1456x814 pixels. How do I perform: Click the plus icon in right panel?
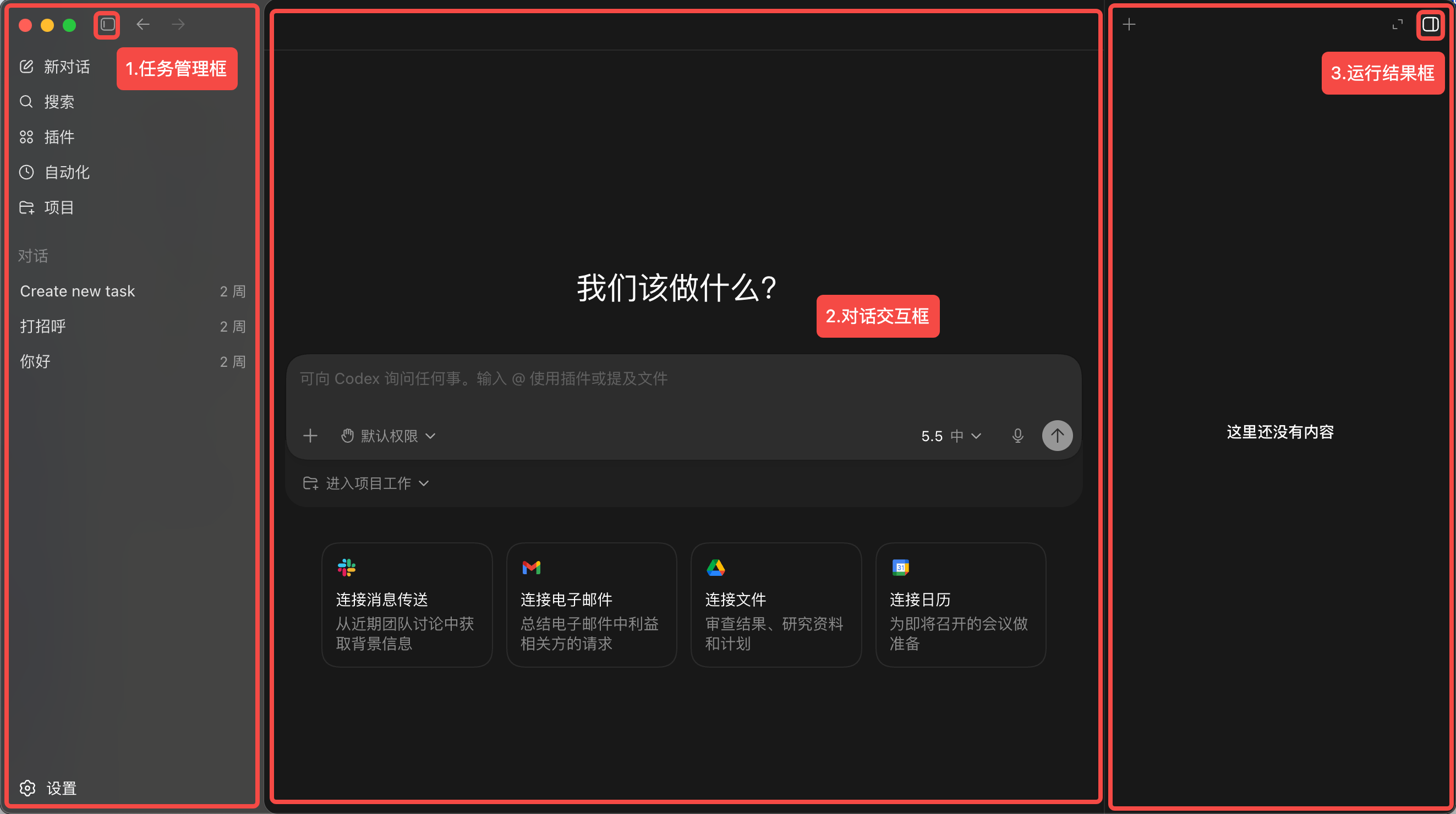[1129, 24]
